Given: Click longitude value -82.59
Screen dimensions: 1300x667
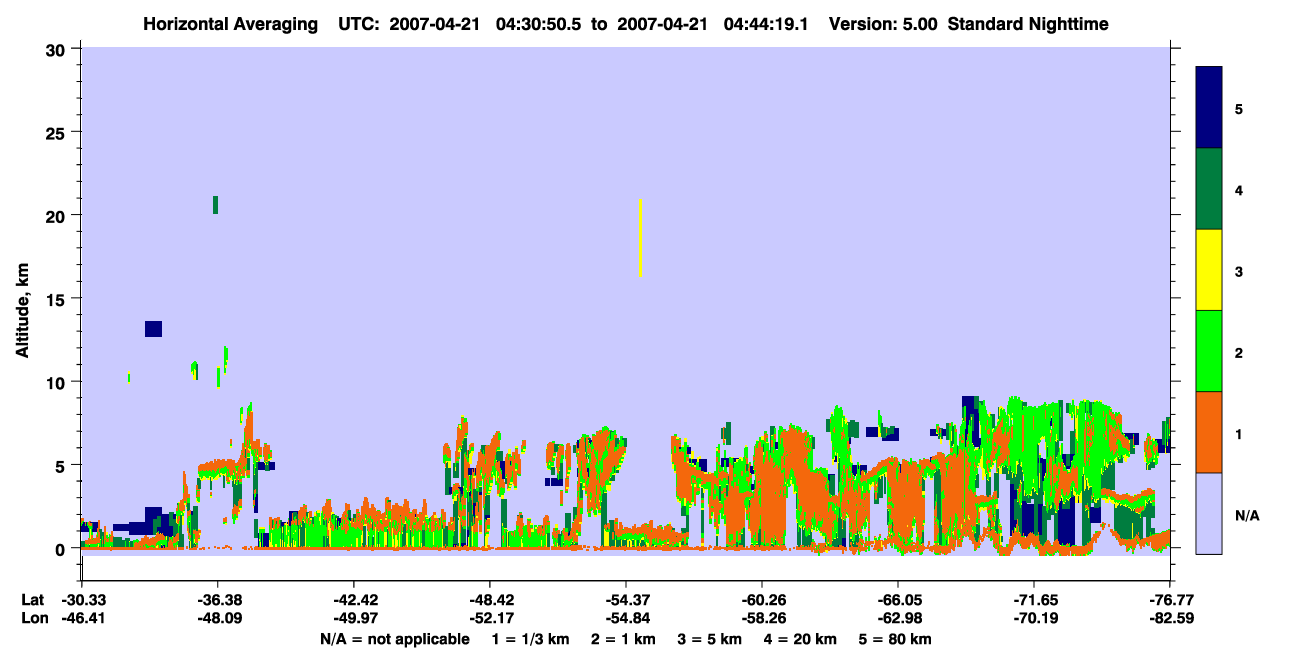Looking at the screenshot, I should pos(1170,618).
